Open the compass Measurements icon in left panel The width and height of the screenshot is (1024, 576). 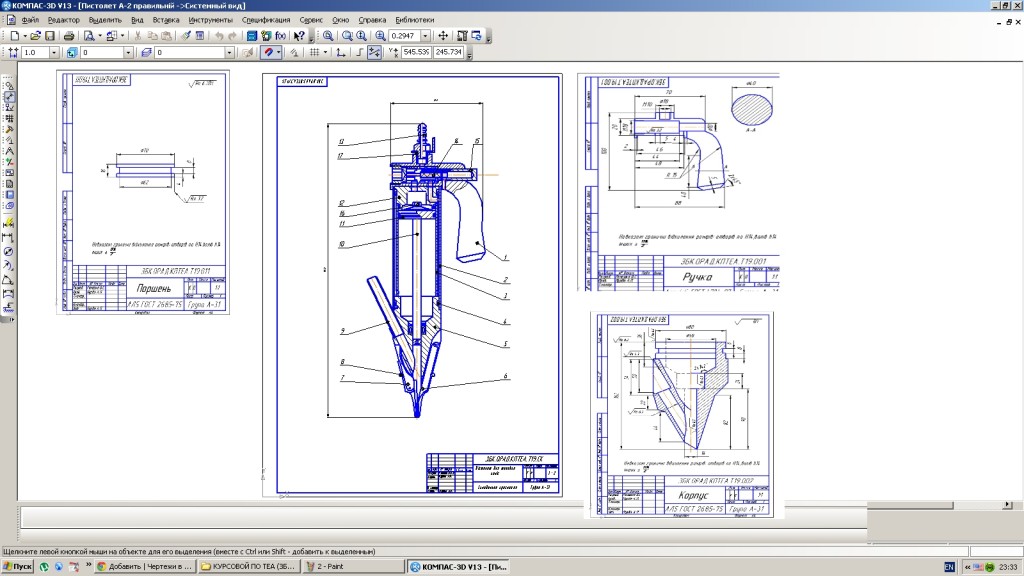coord(9,151)
